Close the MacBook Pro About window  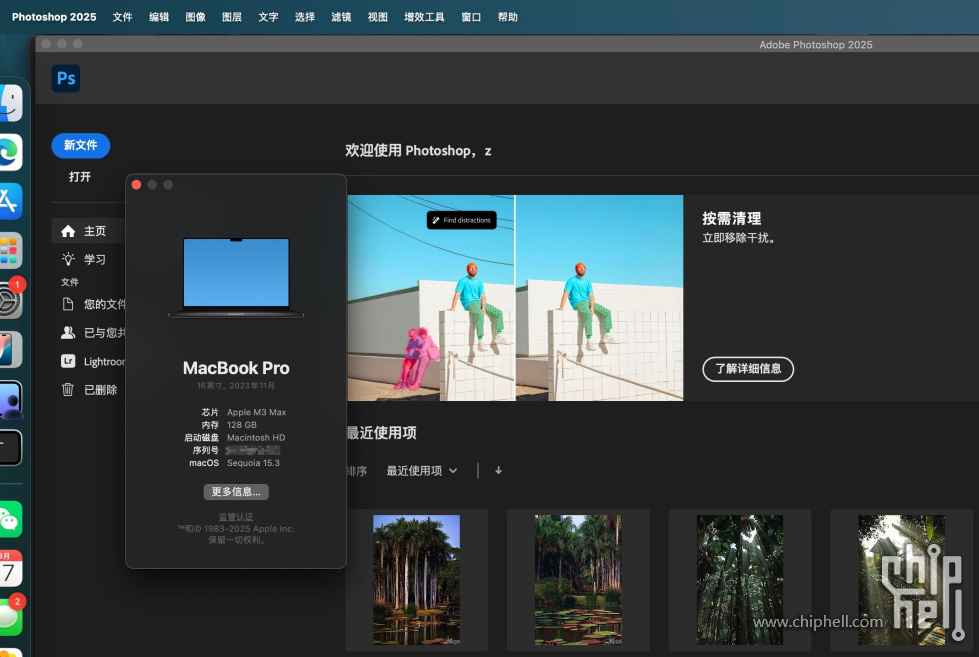pyautogui.click(x=136, y=185)
